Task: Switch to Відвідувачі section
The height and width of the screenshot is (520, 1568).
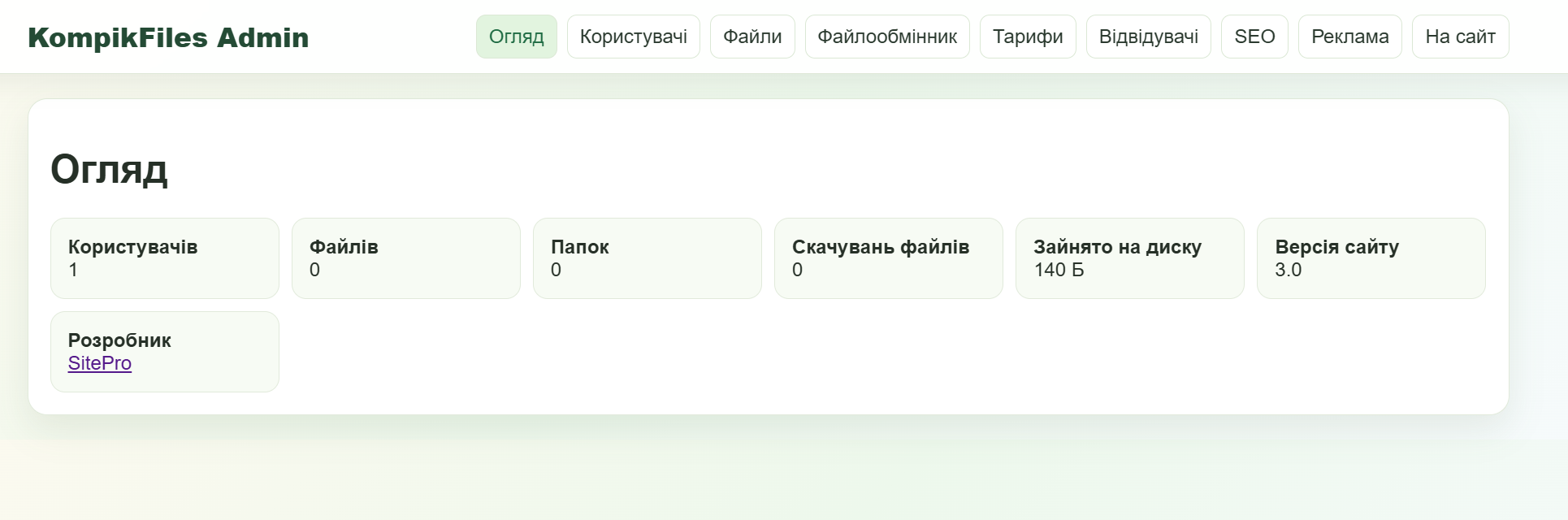Action: 1149,37
